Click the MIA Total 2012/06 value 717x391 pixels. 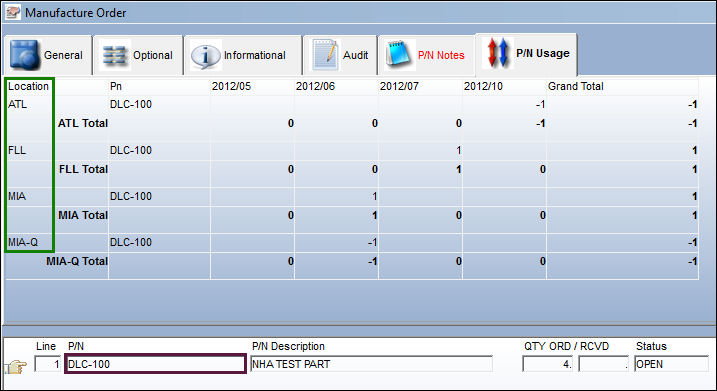[x=375, y=215]
